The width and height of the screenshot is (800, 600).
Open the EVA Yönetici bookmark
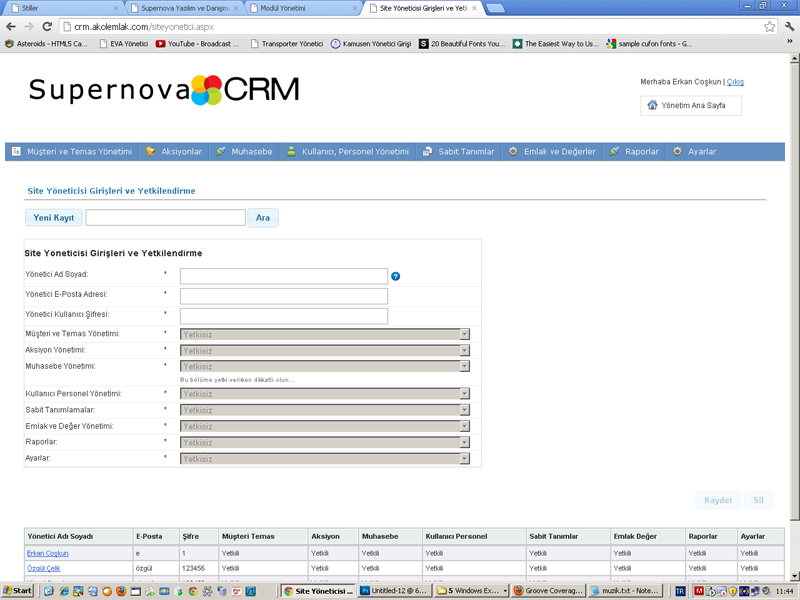point(124,44)
